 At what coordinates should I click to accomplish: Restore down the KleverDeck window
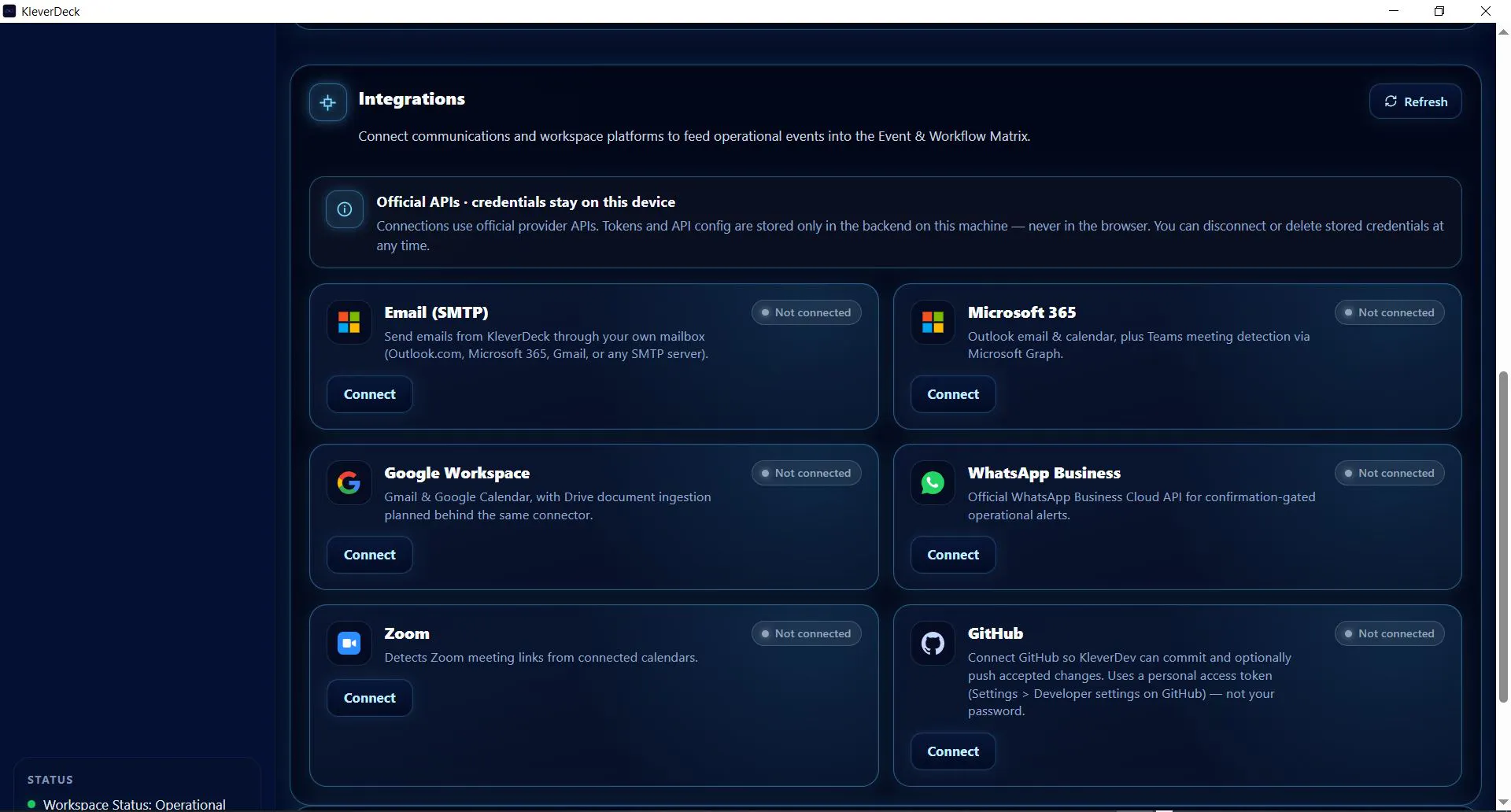[x=1439, y=11]
